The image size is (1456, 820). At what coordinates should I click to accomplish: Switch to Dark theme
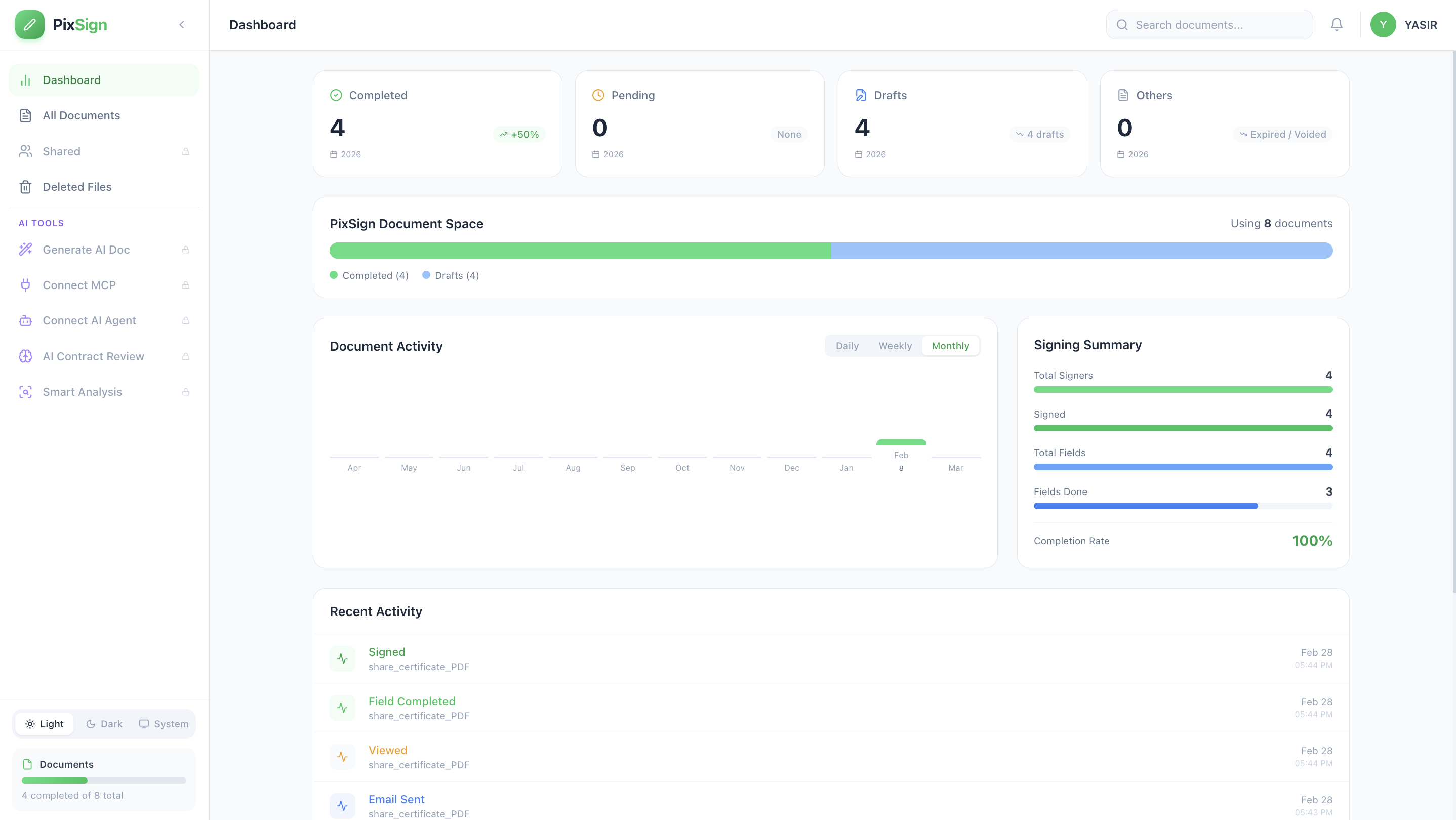(x=103, y=723)
